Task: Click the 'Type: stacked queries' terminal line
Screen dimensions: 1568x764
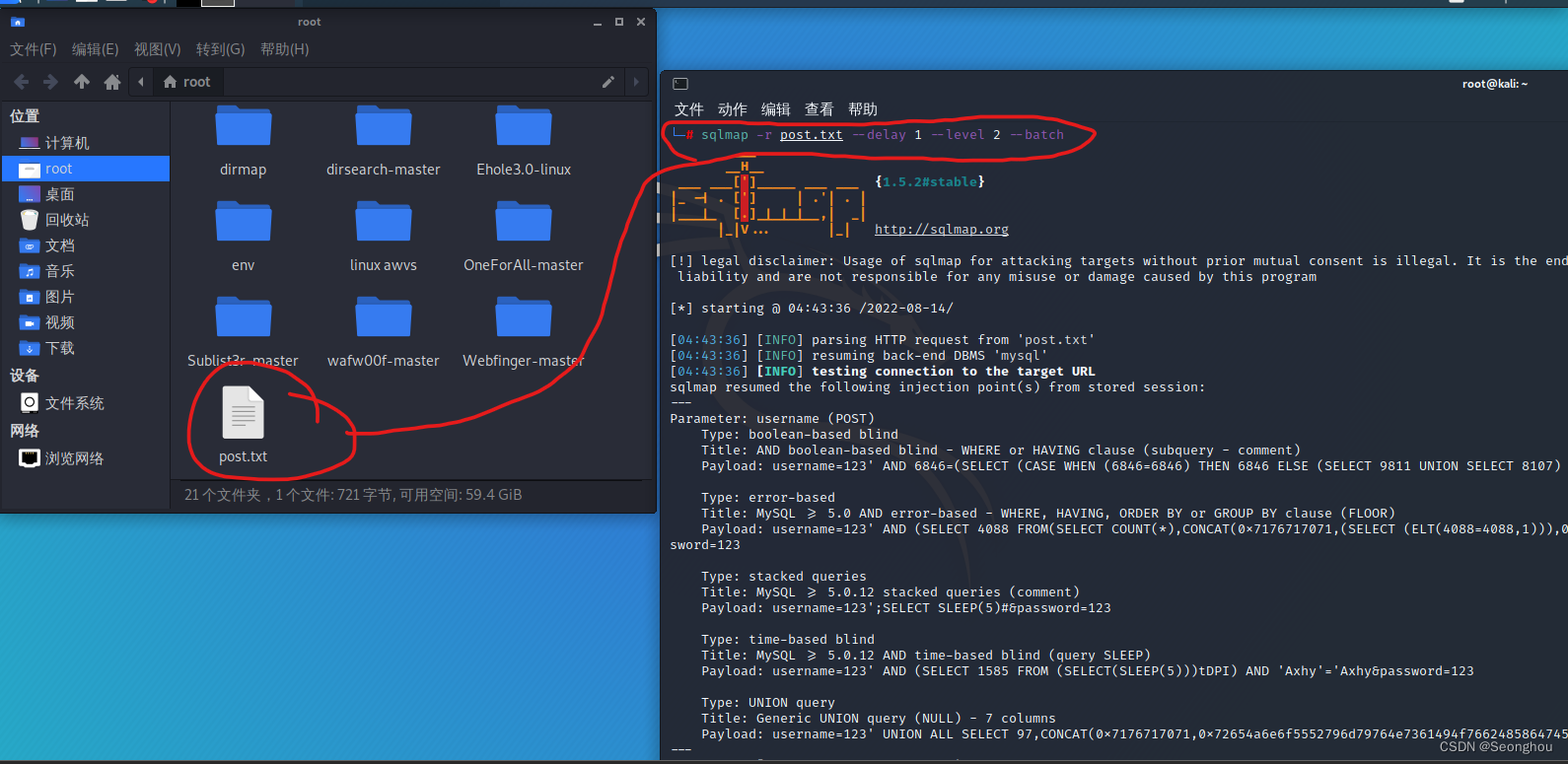Action: 784,577
